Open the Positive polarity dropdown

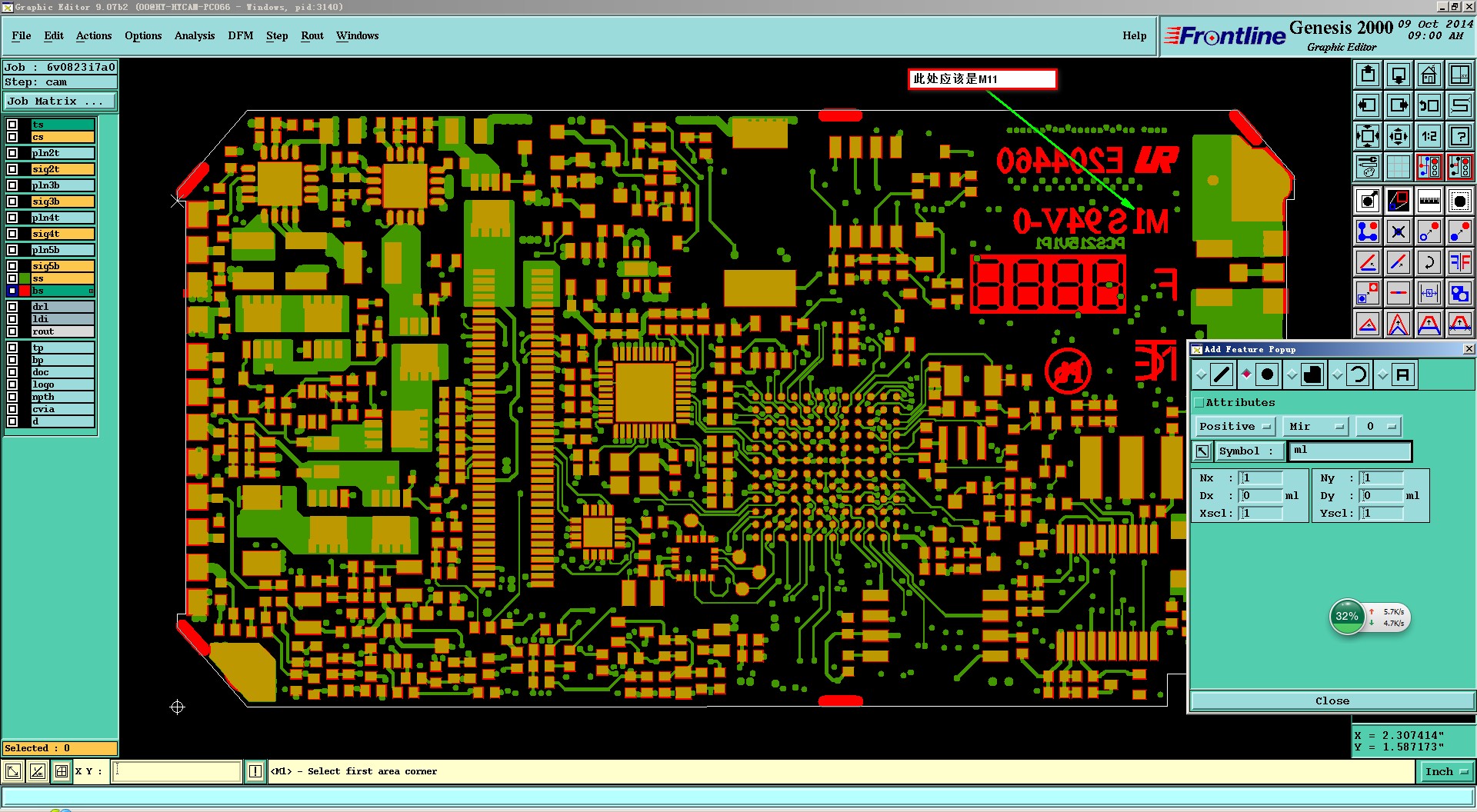(1235, 427)
